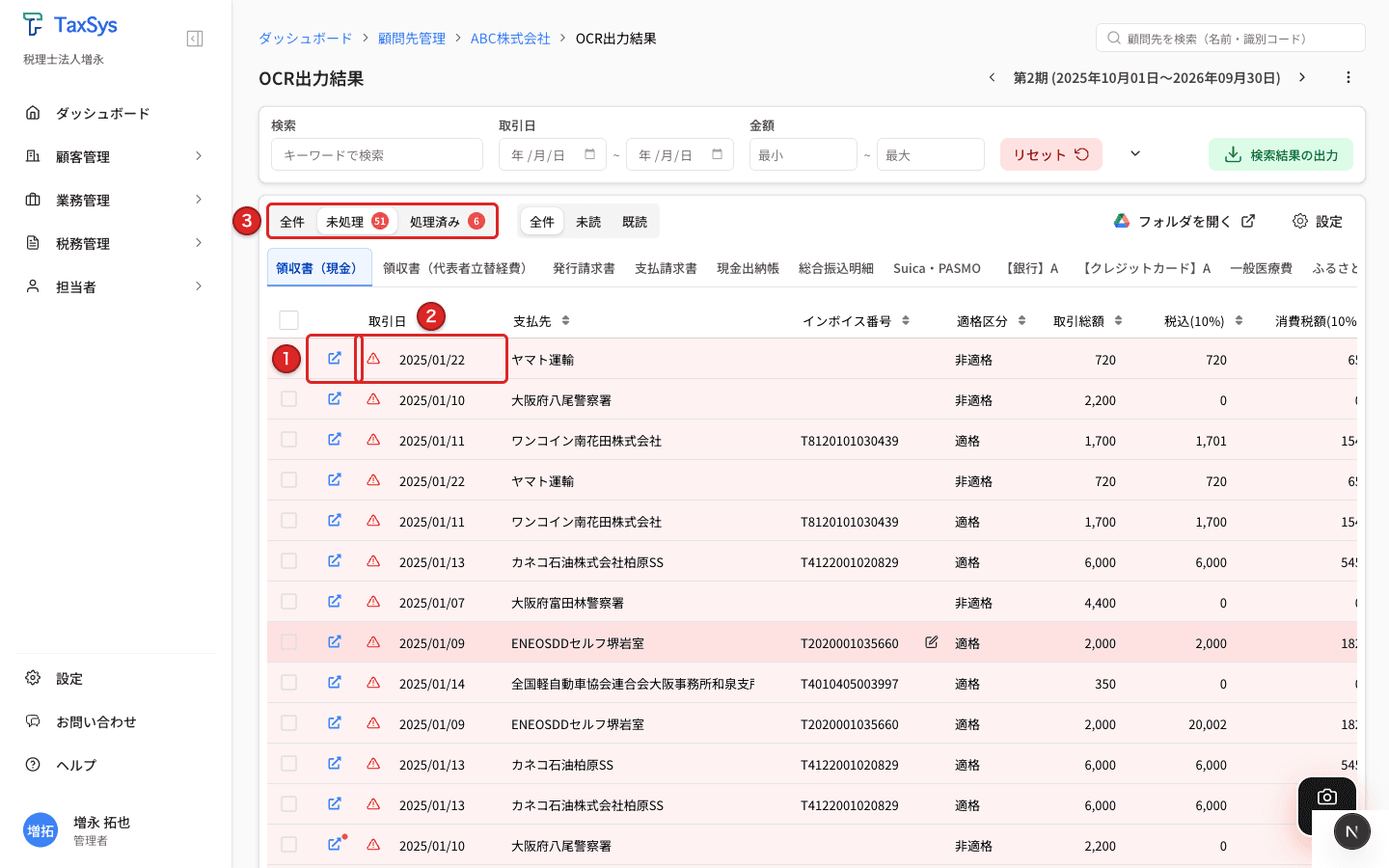Open external link icon for 大阪府富田林警察署 row

[x=335, y=602]
